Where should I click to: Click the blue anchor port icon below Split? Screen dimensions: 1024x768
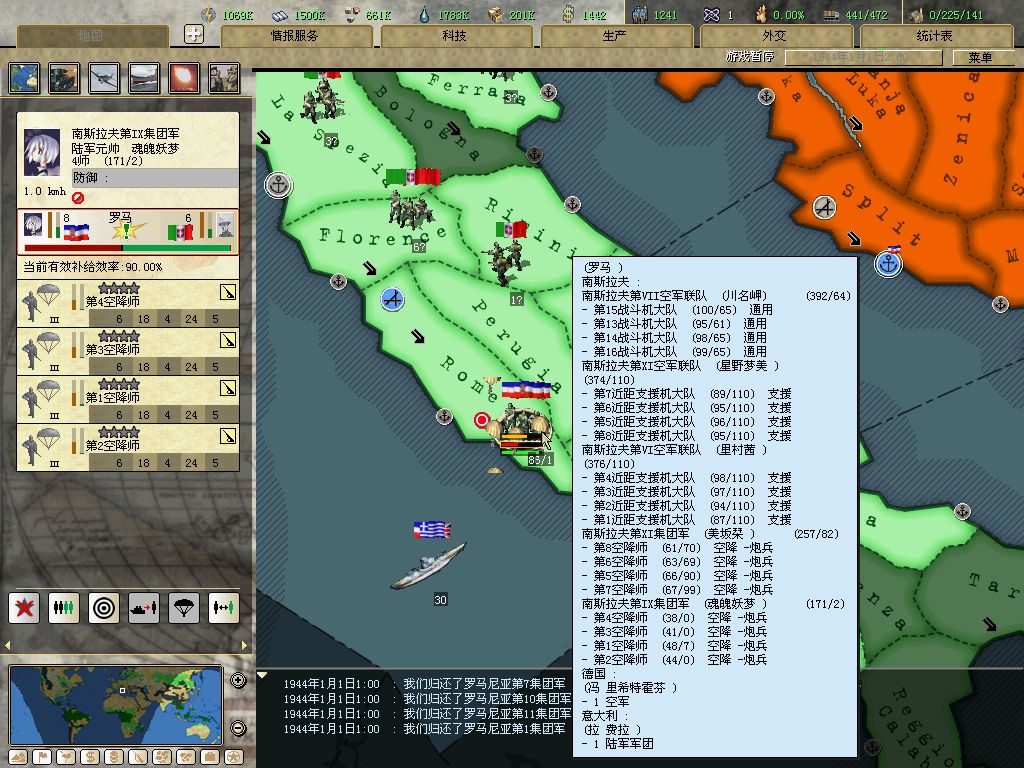click(x=888, y=263)
